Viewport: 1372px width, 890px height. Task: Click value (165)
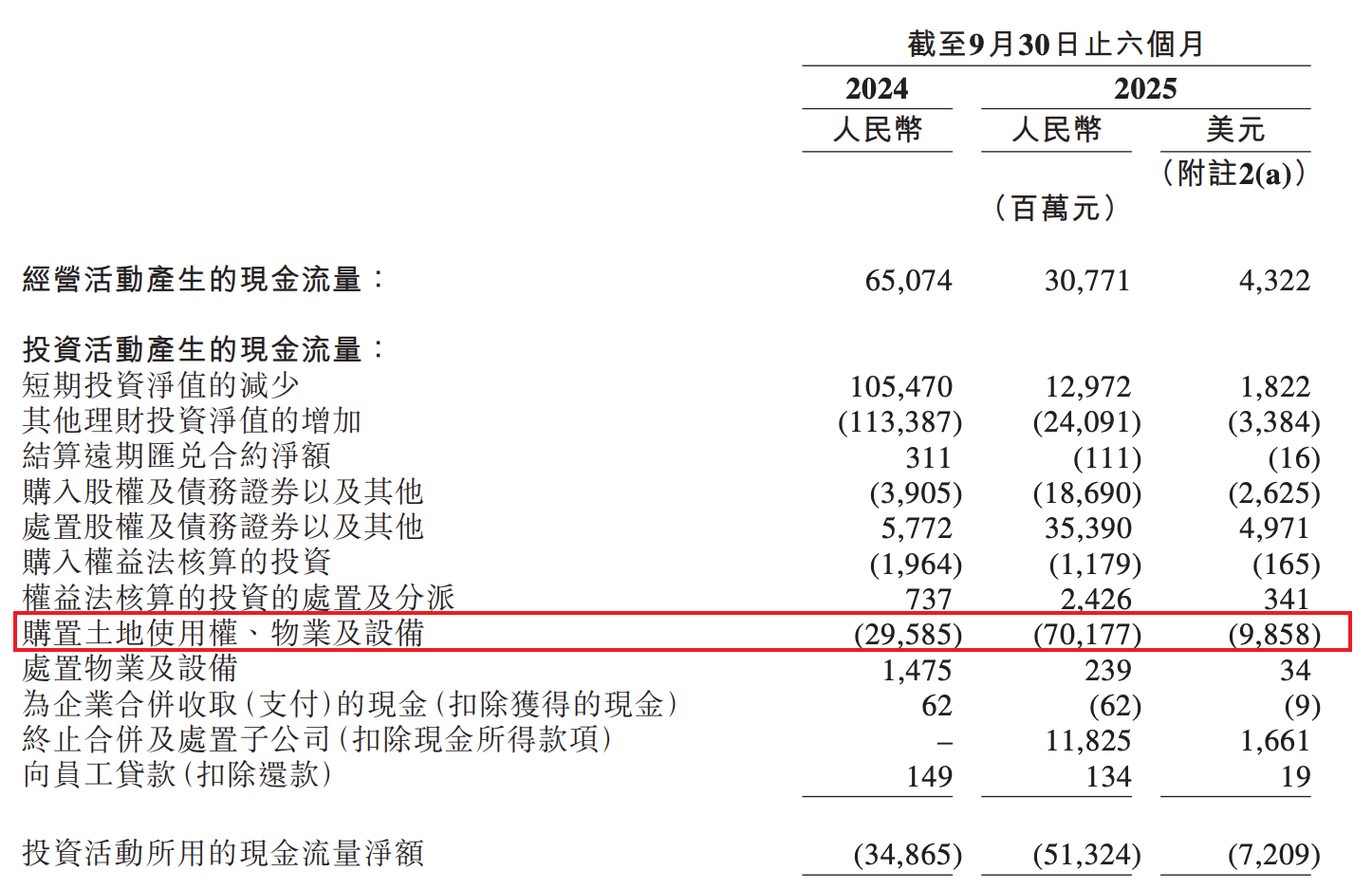pyautogui.click(x=1287, y=565)
